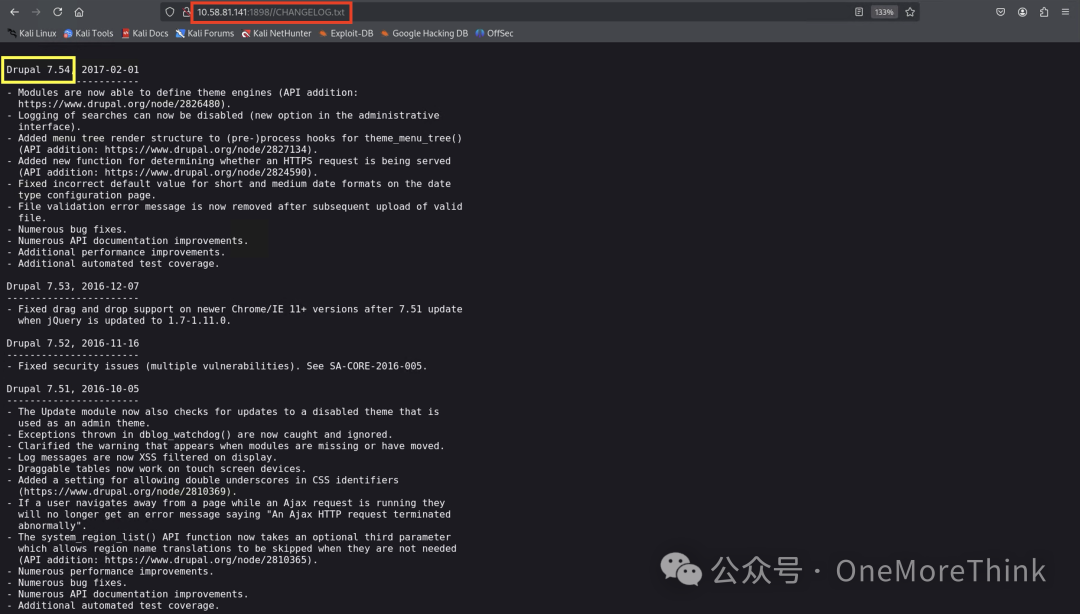Viewport: 1080px width, 614px height.
Task: Toggle reader view icon
Action: point(859,12)
